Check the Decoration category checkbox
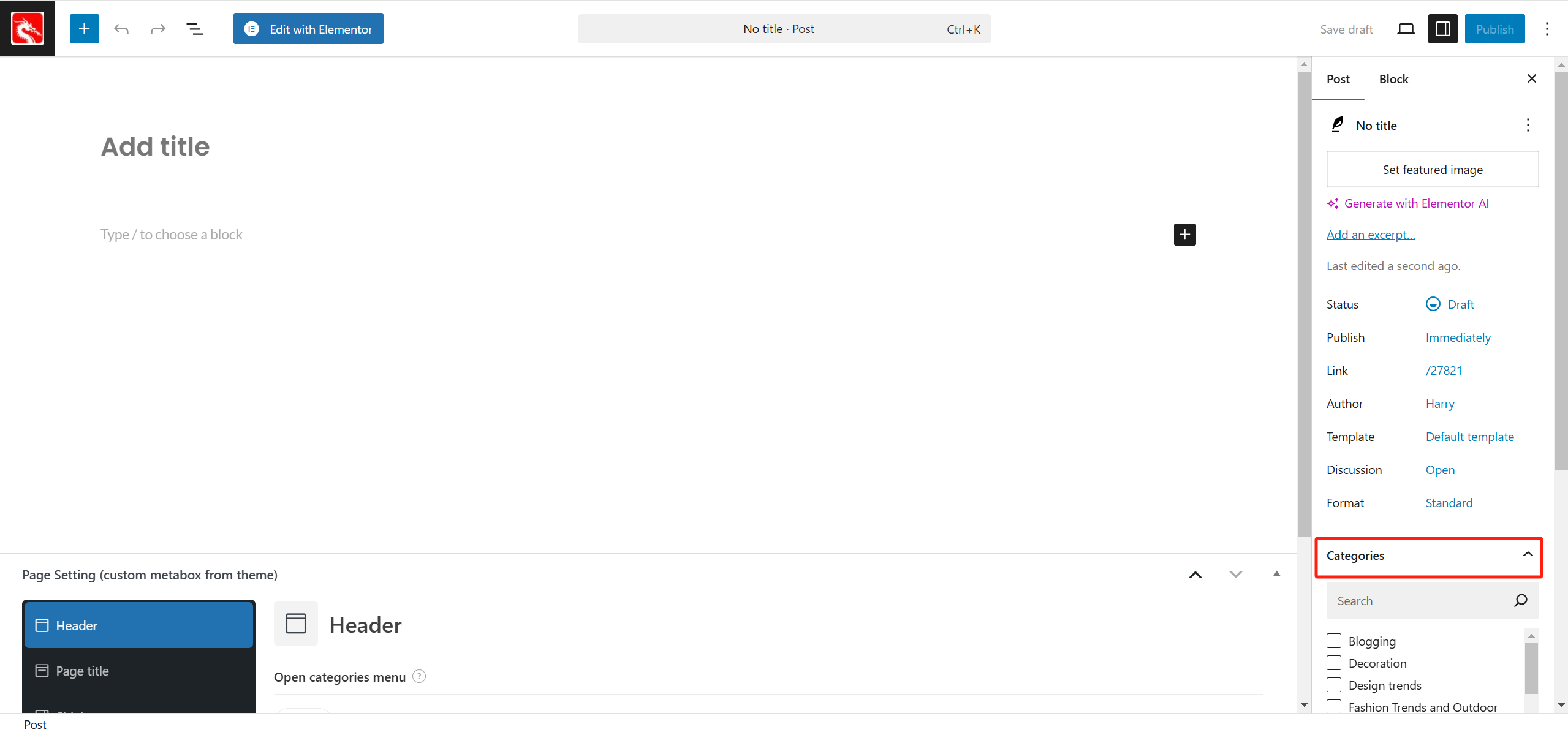 click(1334, 663)
